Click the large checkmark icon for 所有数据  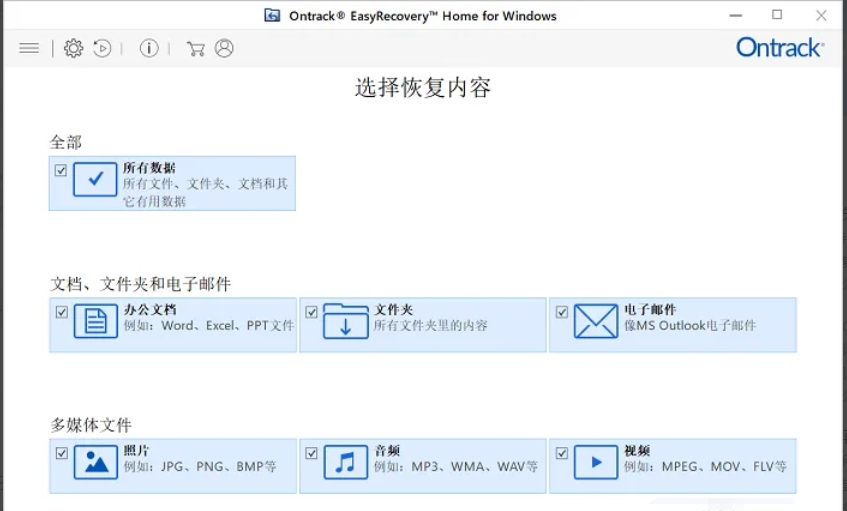[x=95, y=179]
